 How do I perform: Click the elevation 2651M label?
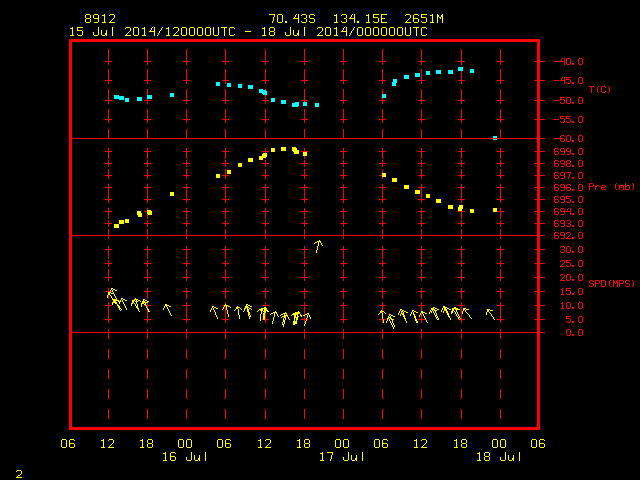[424, 19]
